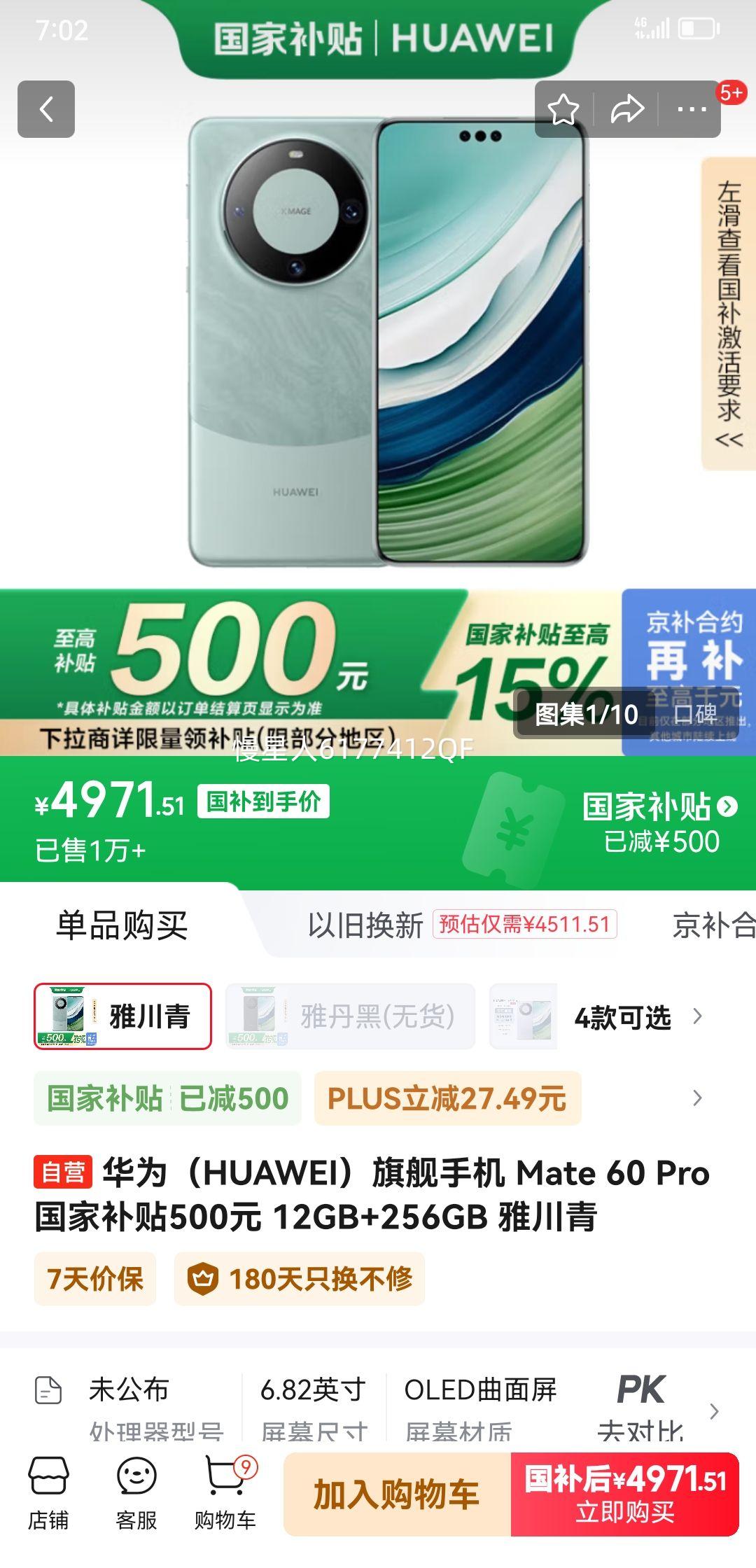Screen dimensions: 756x1568
Task: Tap 加入购物车 button
Action: pos(397,1494)
